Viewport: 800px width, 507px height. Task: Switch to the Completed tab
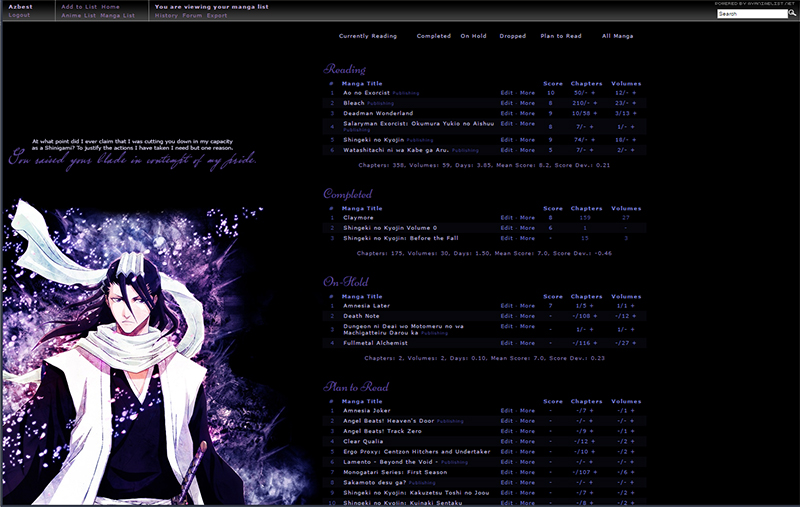point(433,36)
